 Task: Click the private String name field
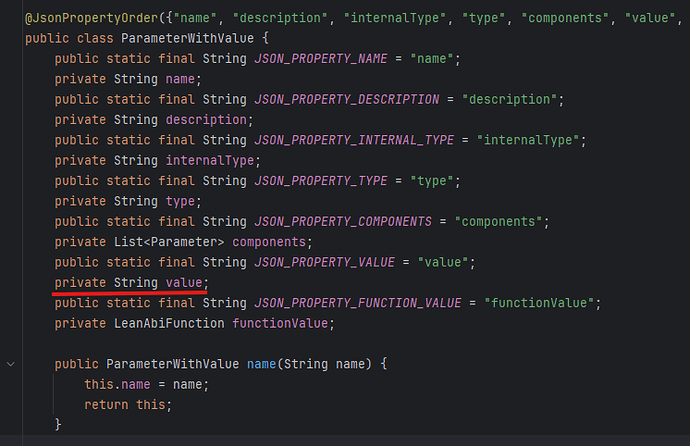click(128, 79)
